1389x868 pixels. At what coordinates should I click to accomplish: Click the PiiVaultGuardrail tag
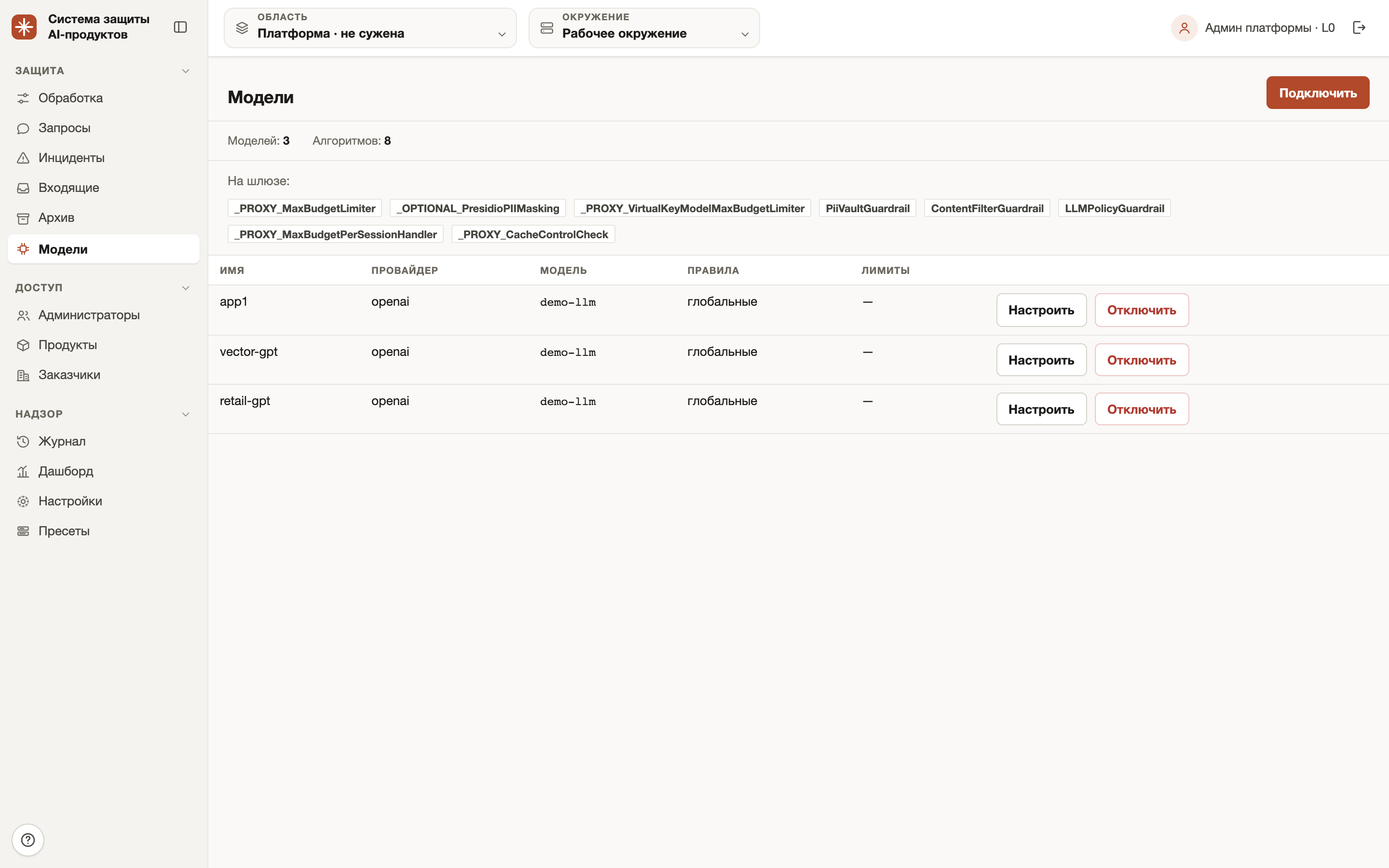pos(867,208)
